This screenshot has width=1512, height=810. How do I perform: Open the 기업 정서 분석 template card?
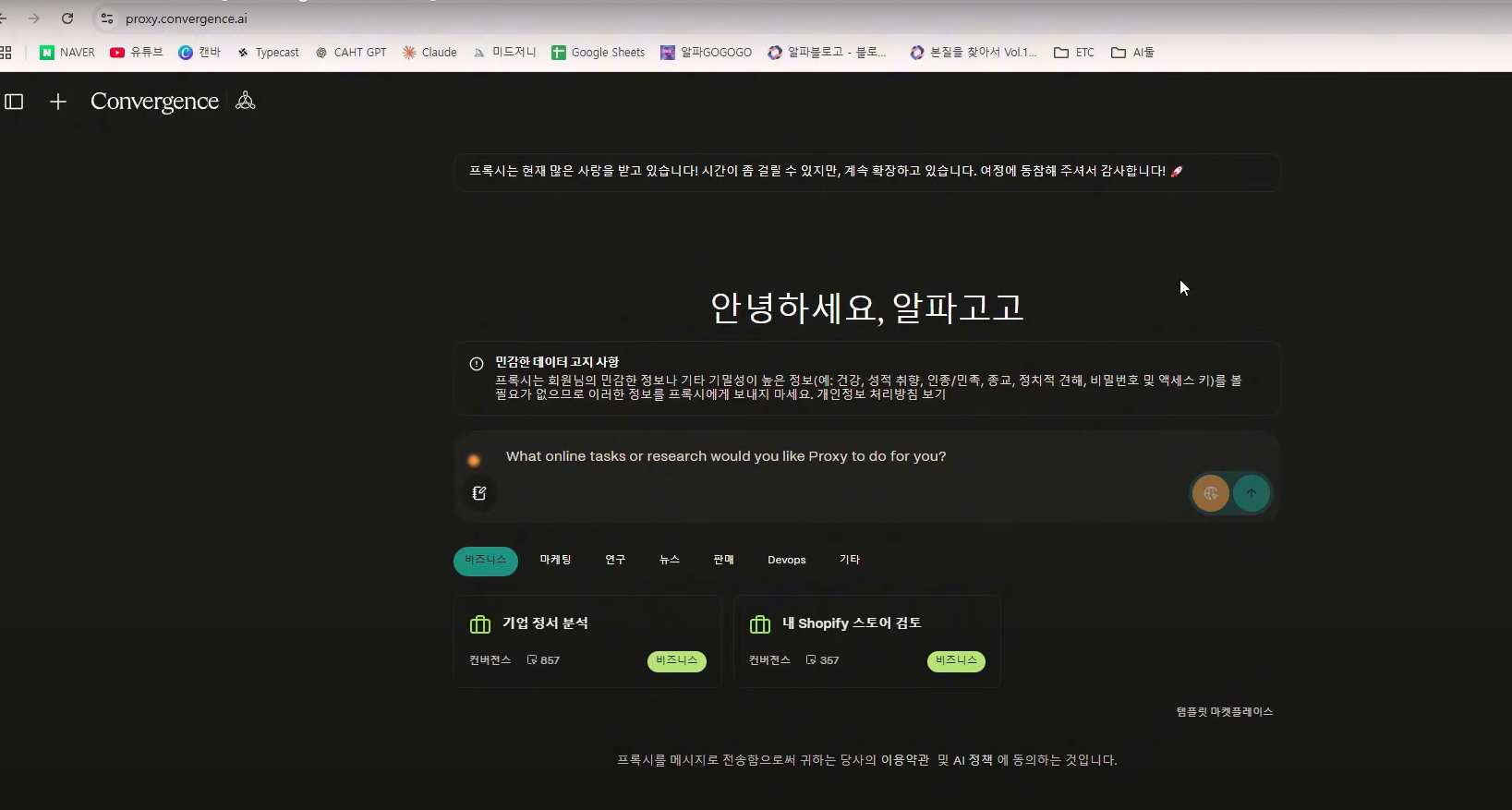click(587, 641)
